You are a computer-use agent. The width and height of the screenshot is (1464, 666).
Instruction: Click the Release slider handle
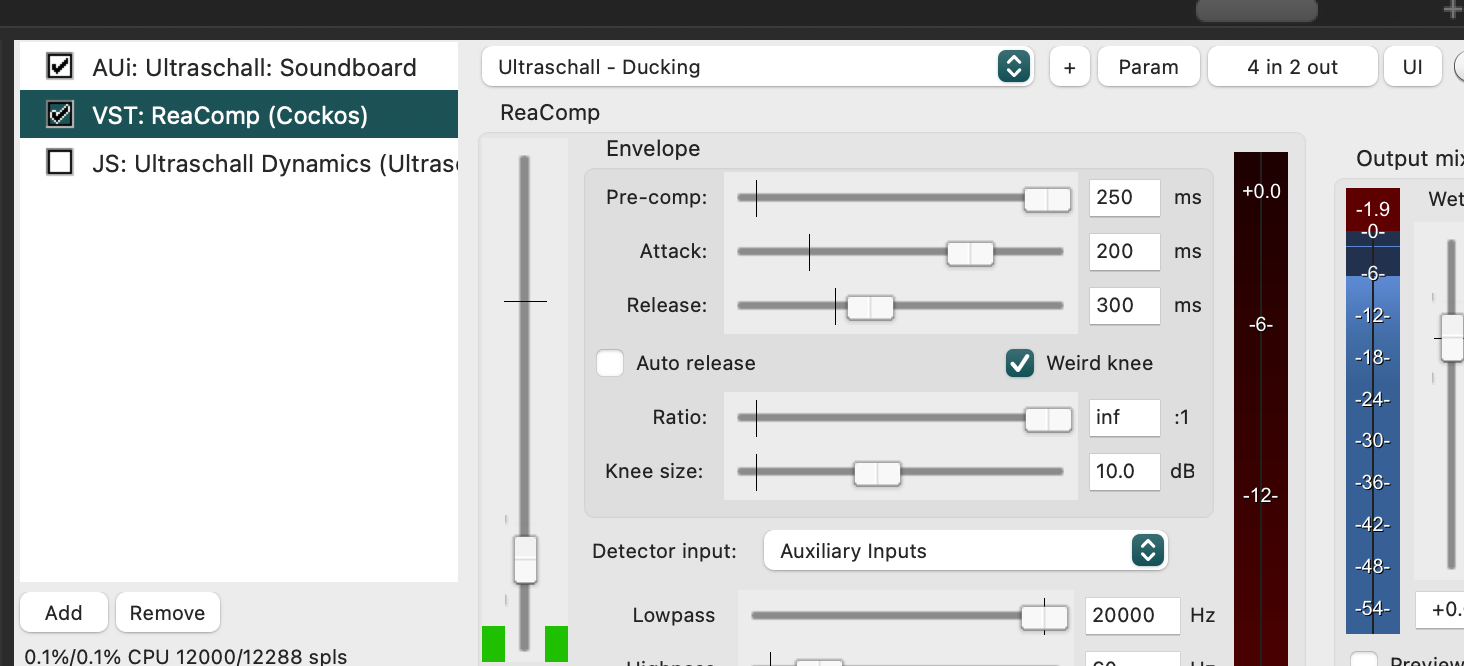pyautogui.click(x=870, y=307)
